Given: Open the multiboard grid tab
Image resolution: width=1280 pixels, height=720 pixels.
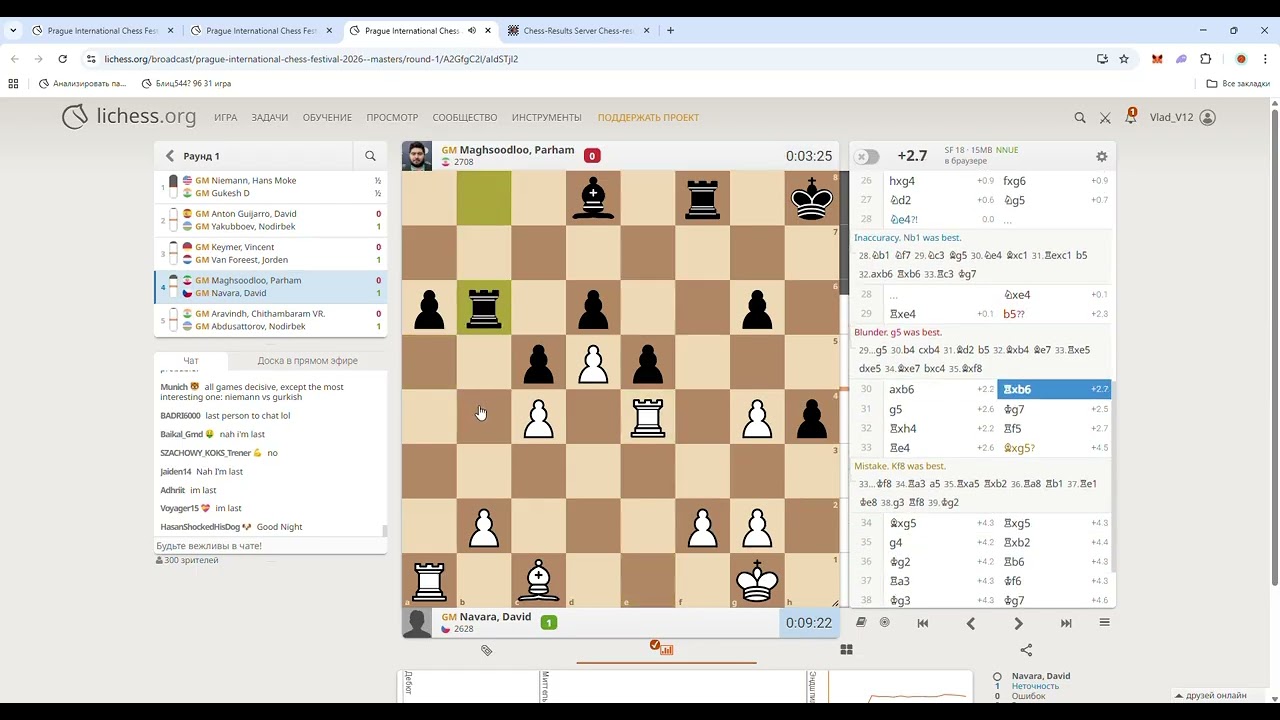Looking at the screenshot, I should coord(846,650).
